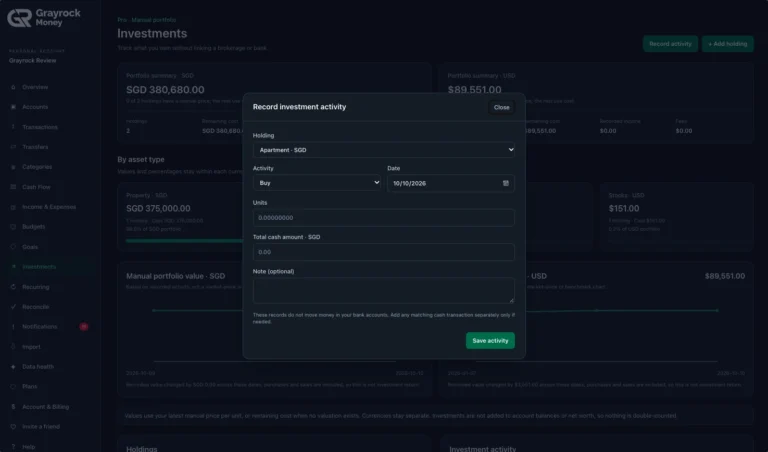
Task: Click the Goals sidebar icon
Action: [x=13, y=247]
